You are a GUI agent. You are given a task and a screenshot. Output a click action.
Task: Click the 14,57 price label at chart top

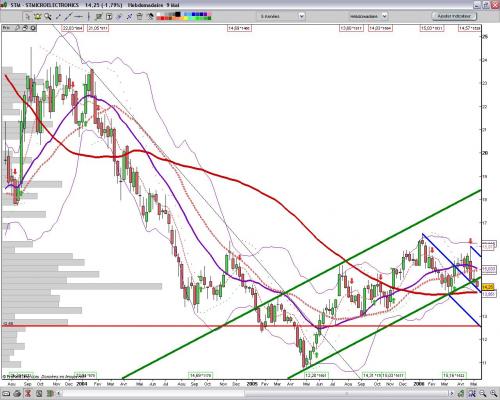click(469, 28)
